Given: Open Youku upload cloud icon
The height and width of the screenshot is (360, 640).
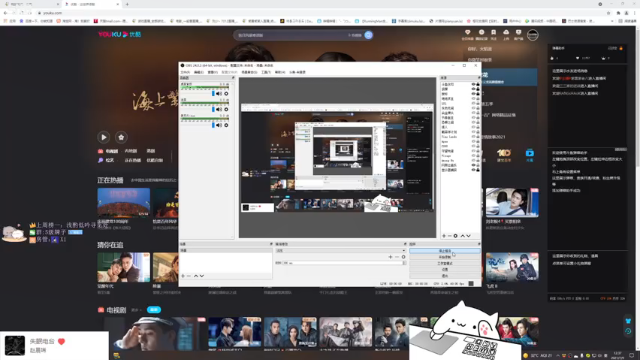Looking at the screenshot, I should [506, 33].
